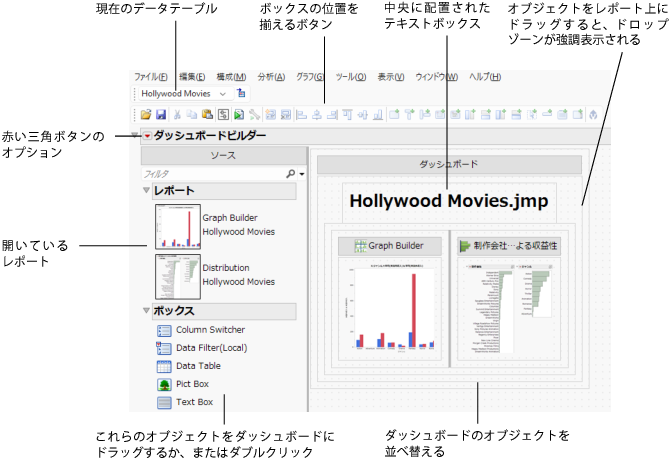The width and height of the screenshot is (671, 468).
Task: Click the Data Table box icon
Action: tap(164, 366)
